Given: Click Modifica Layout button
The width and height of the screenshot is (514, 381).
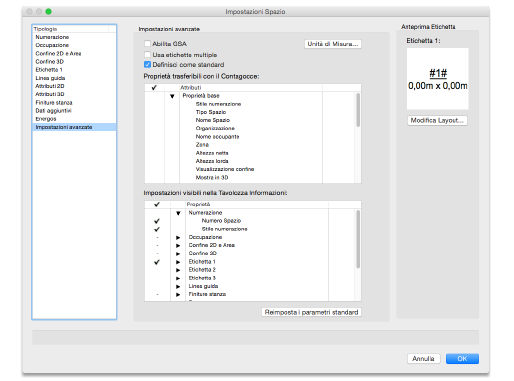Looking at the screenshot, I should coord(437,120).
